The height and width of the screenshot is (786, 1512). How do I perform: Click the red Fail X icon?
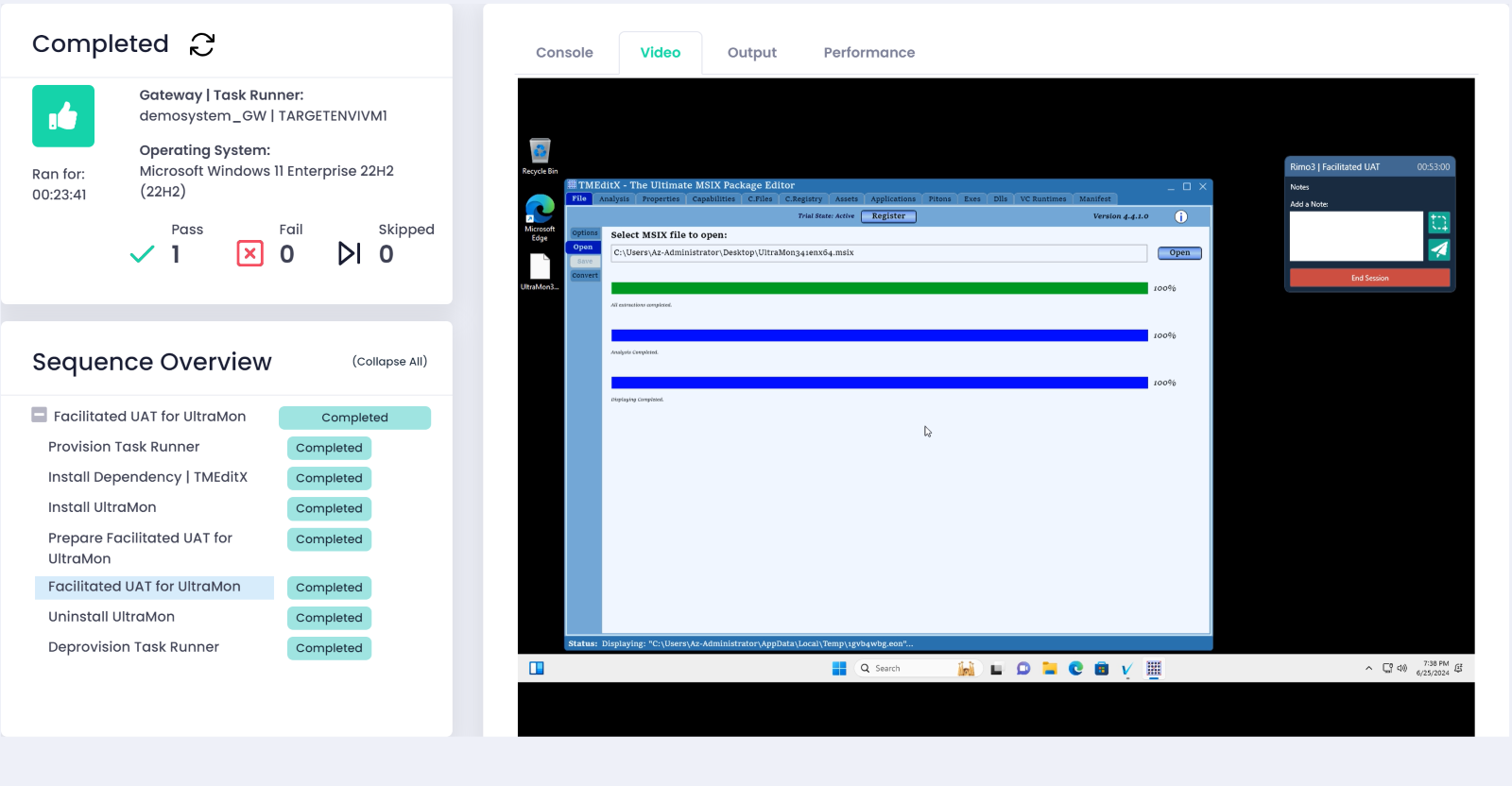[249, 253]
